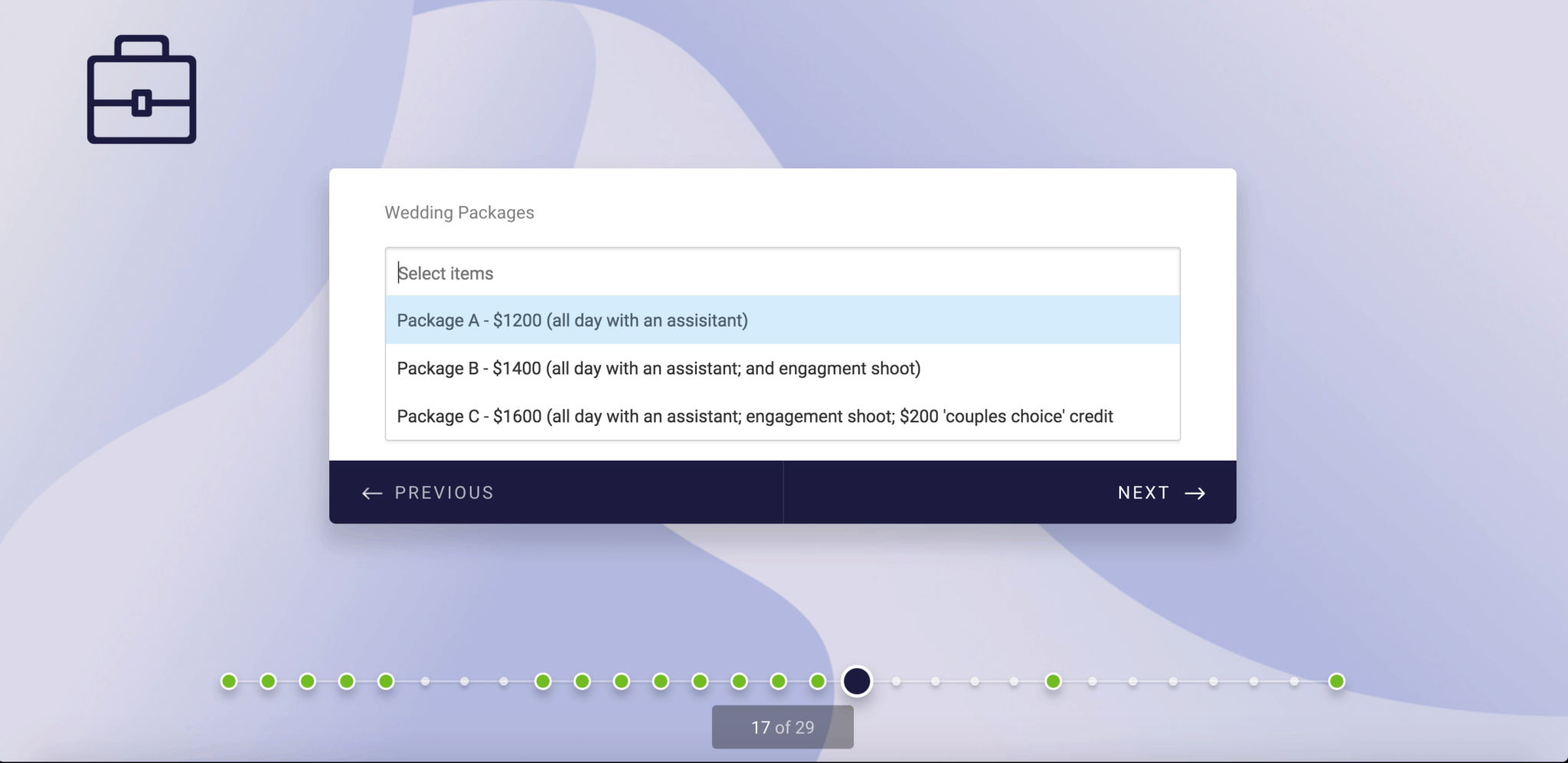
Task: Click the 17 of 29 progress indicator
Action: click(x=782, y=726)
